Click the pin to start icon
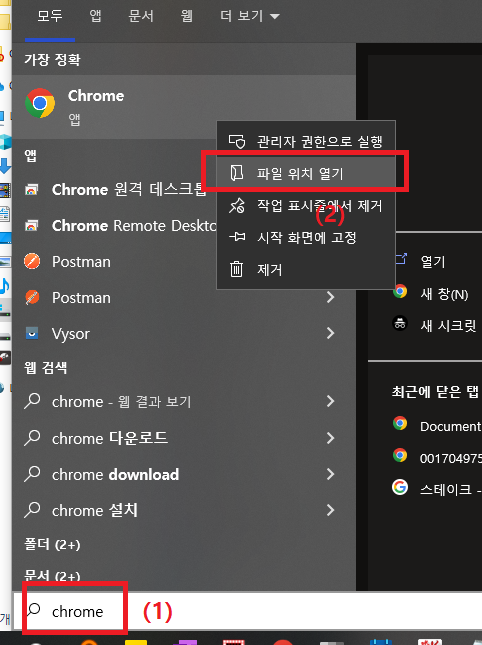Image resolution: width=482 pixels, height=645 pixels. 237,237
